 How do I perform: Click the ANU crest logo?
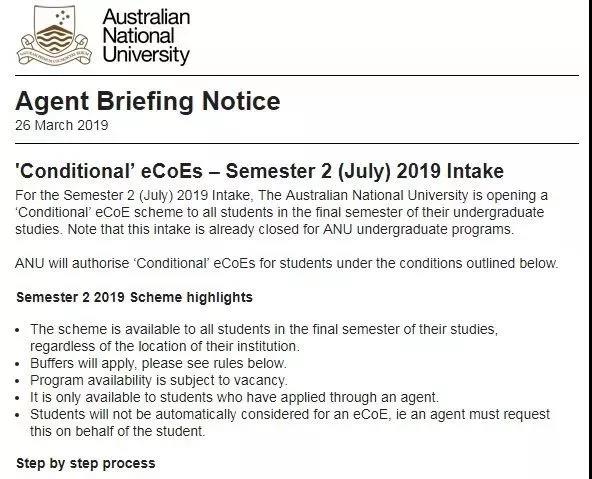coord(54,35)
